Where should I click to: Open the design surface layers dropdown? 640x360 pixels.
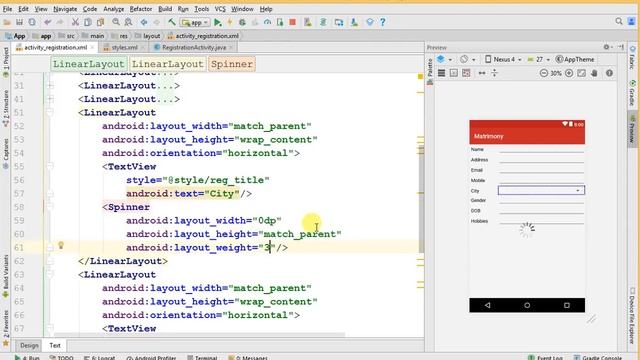(444, 59)
